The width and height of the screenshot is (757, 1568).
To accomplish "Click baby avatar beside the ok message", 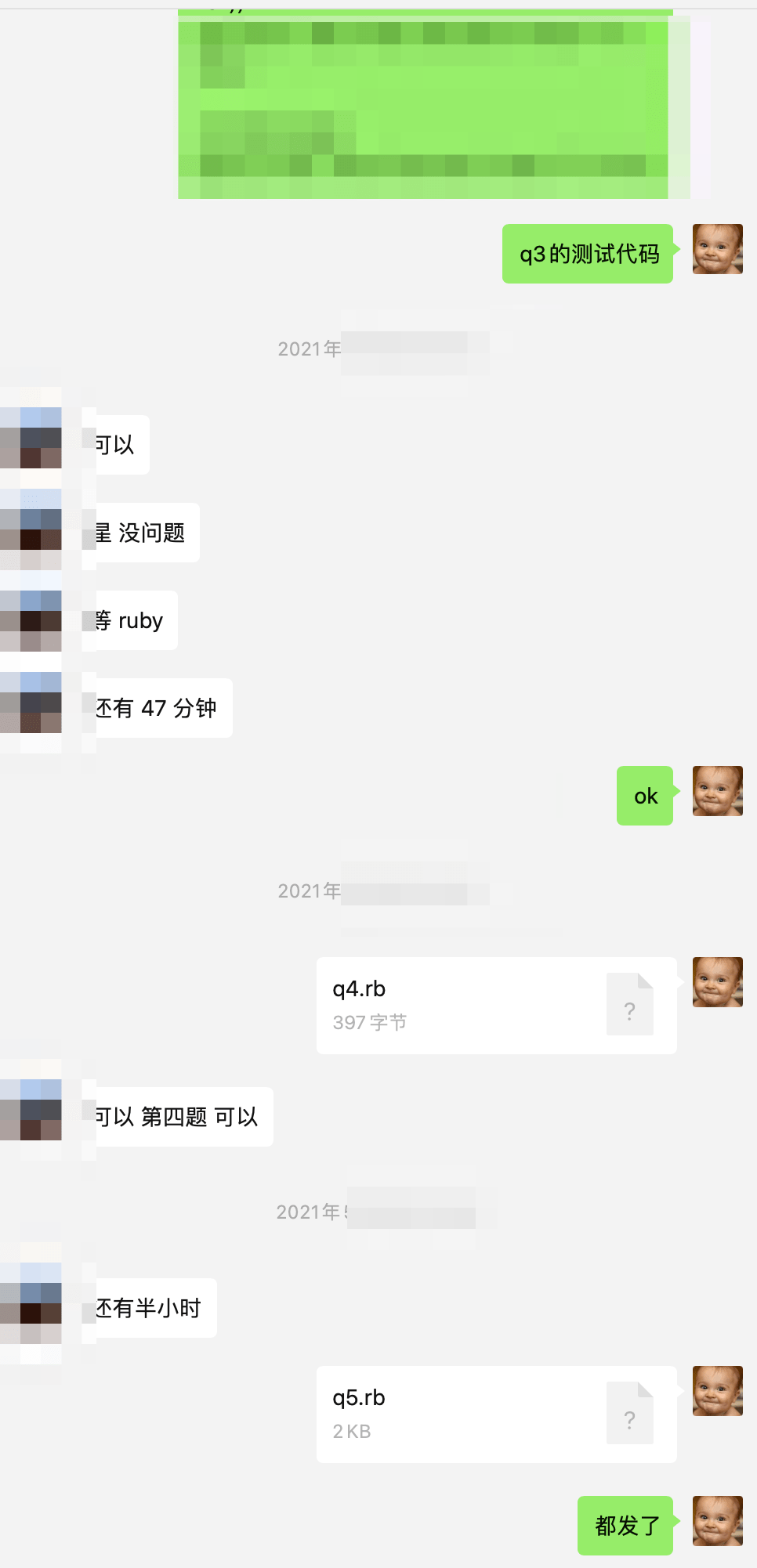I will click(717, 791).
